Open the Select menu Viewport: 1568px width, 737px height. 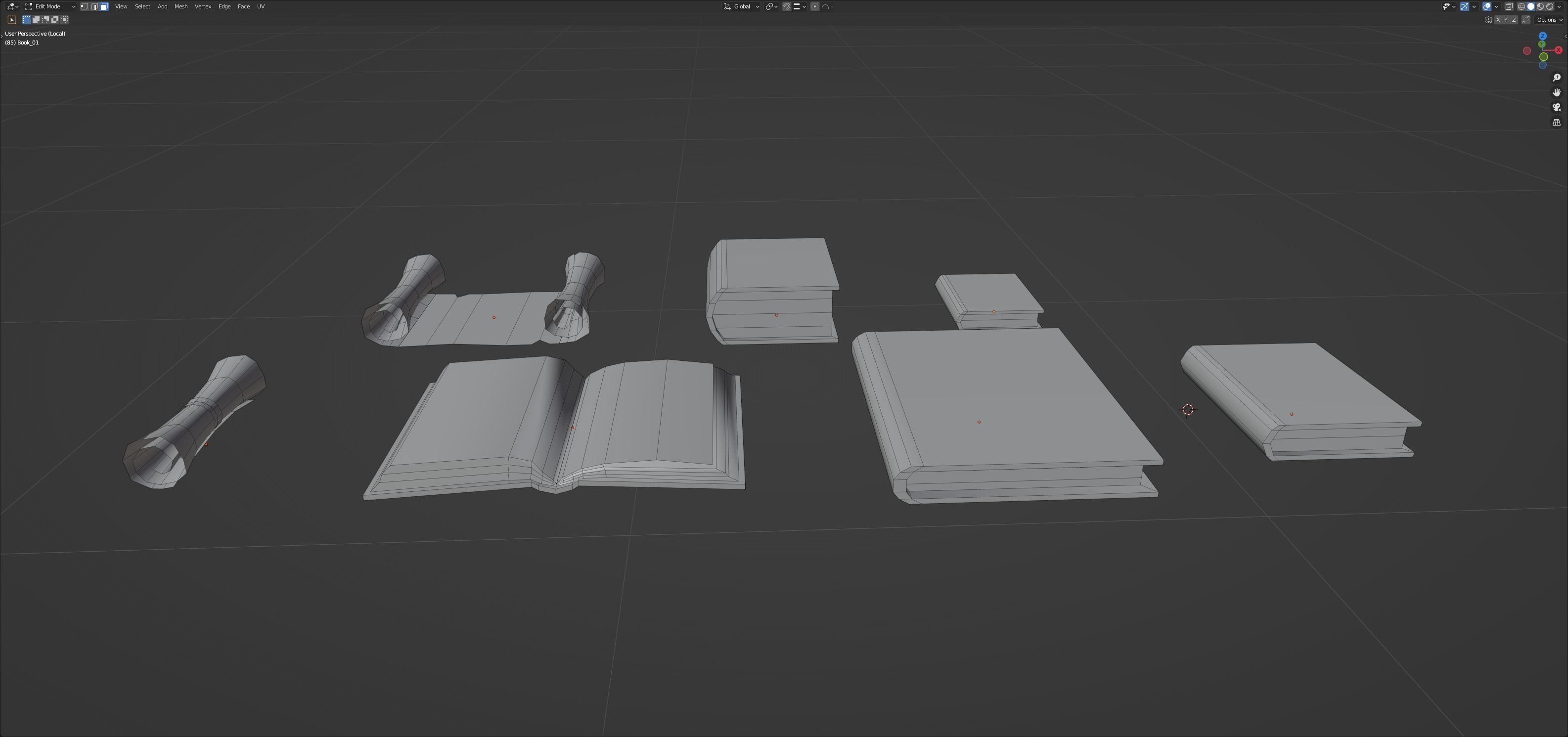(x=142, y=6)
